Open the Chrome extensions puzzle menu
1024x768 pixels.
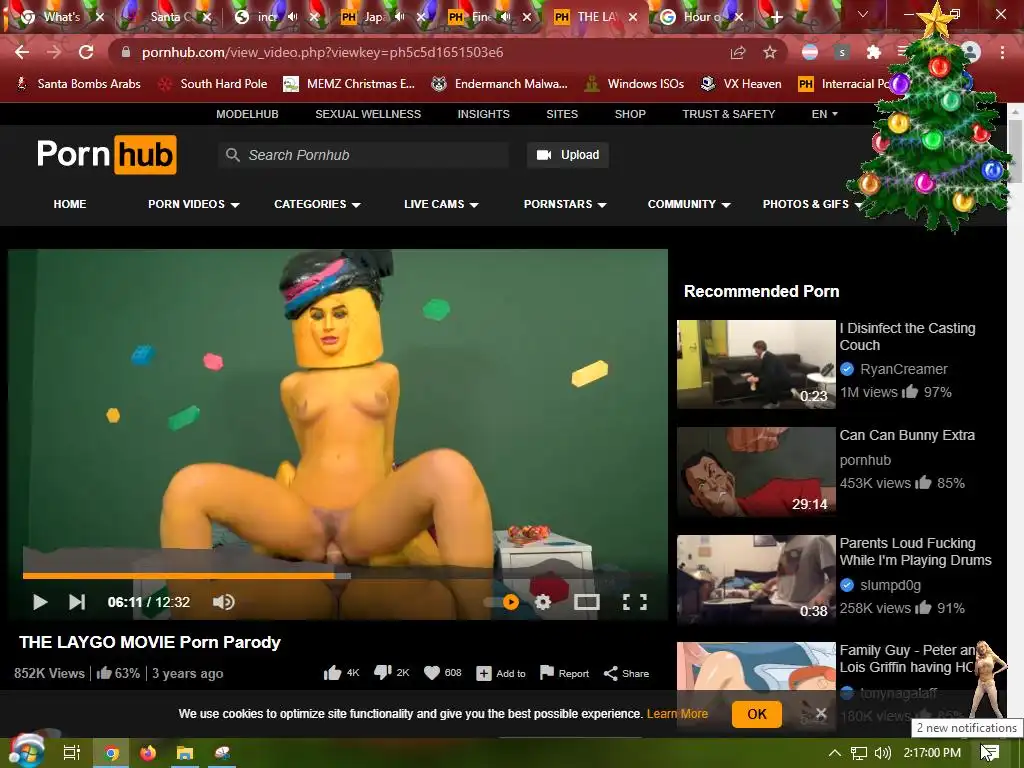point(873,52)
